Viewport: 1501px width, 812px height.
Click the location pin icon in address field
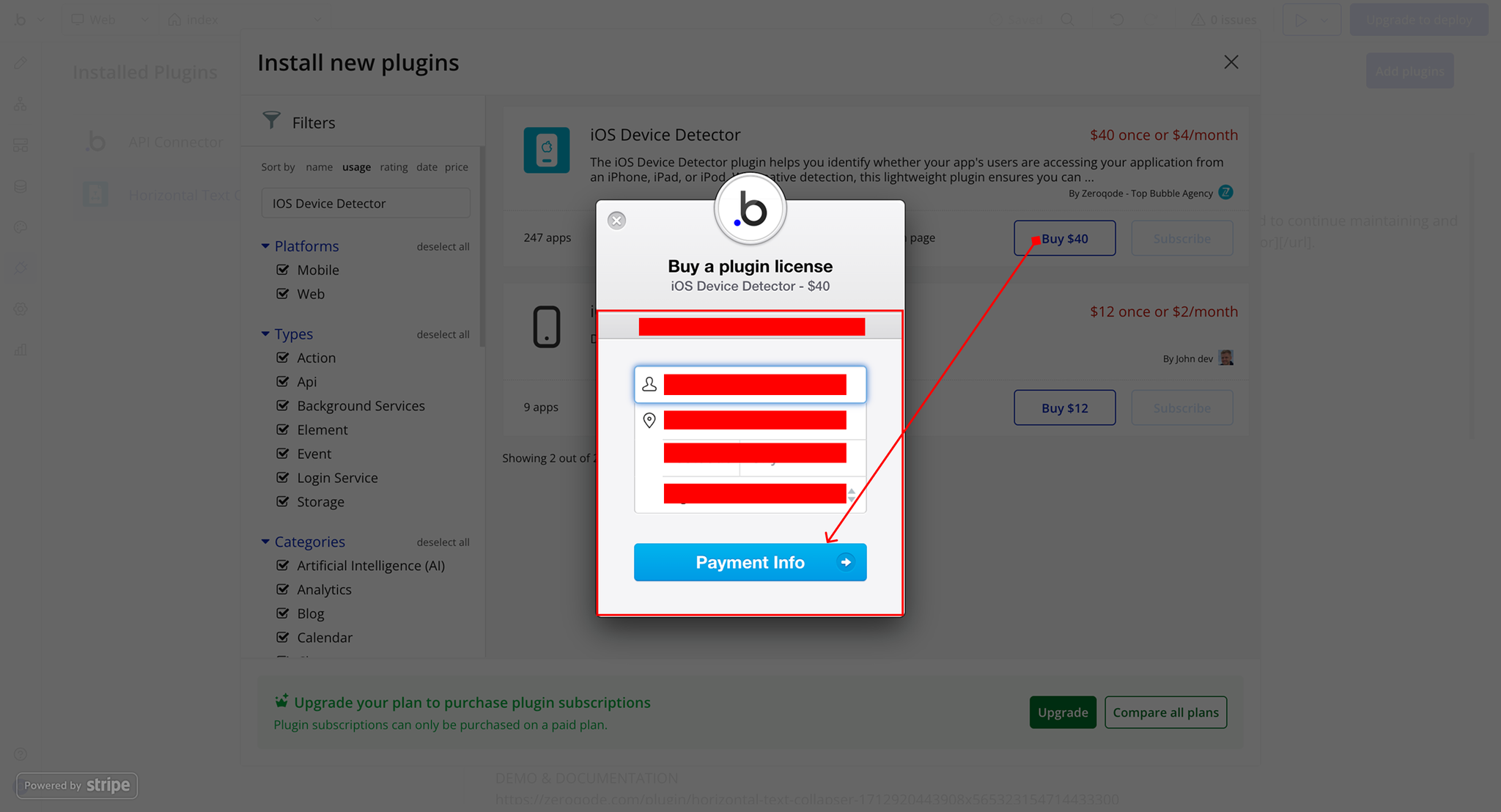pos(649,420)
